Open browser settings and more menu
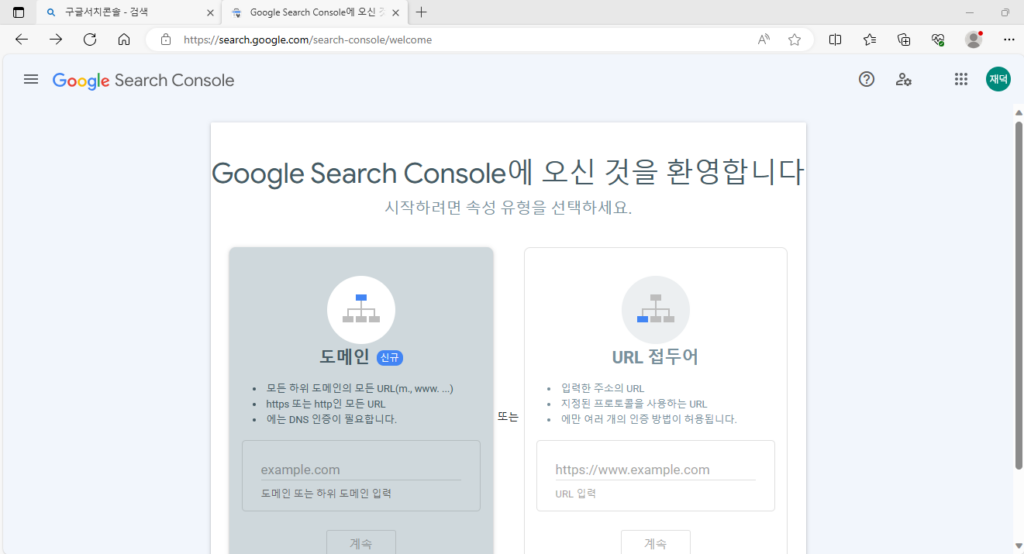 [x=1008, y=39]
